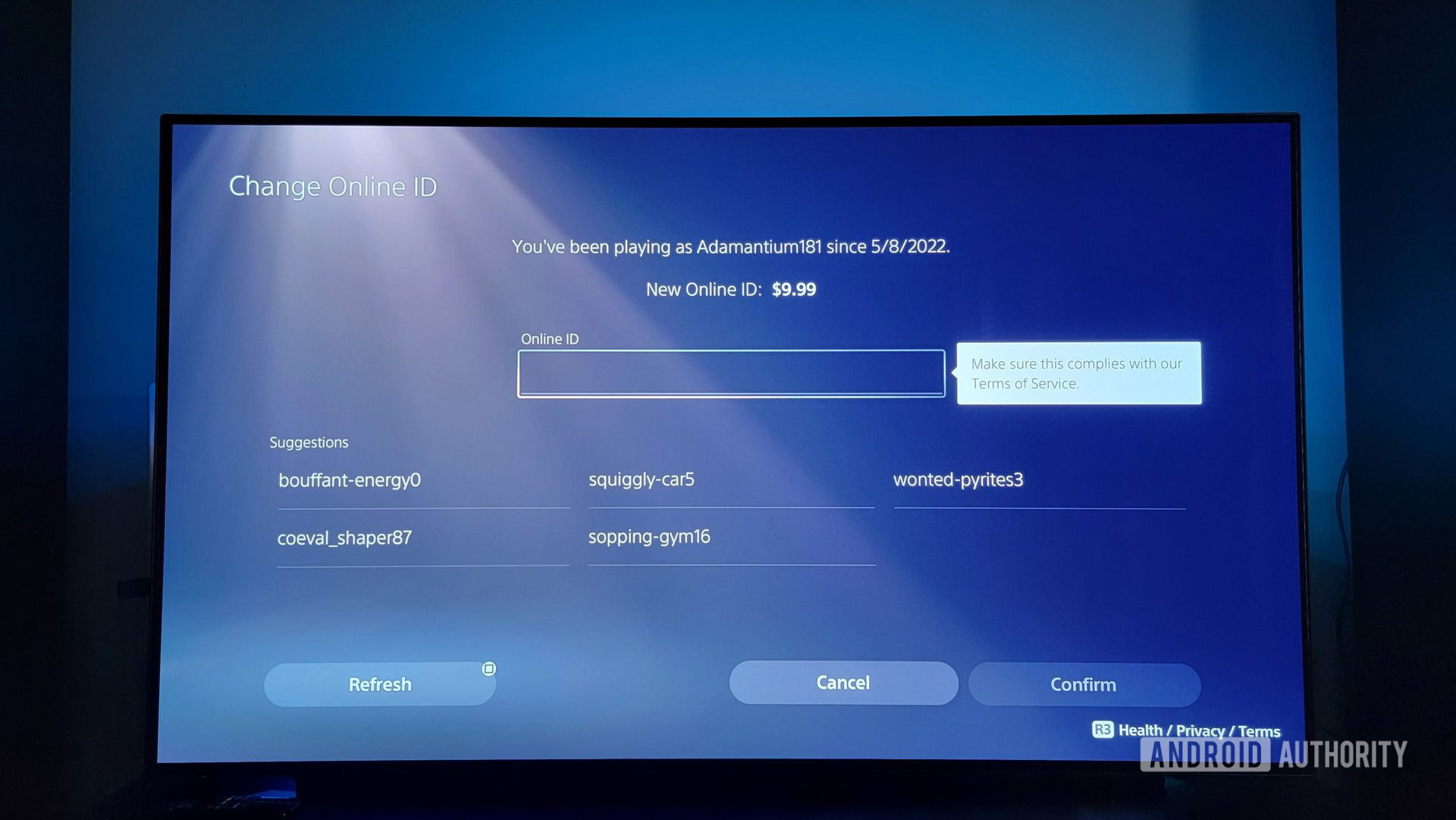Select the square button icon on Refresh
Image resolution: width=1456 pixels, height=820 pixels.
point(488,668)
